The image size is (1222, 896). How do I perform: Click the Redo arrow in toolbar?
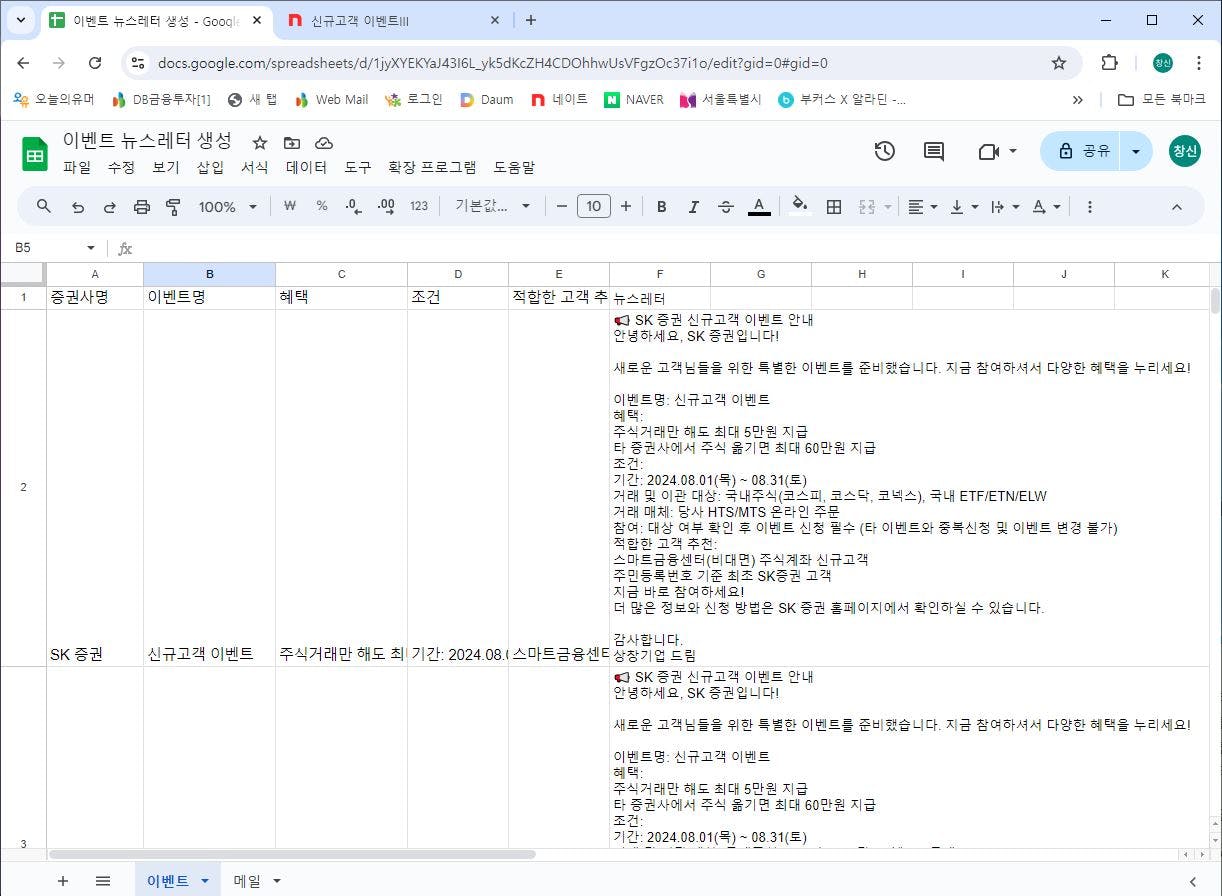click(x=109, y=207)
